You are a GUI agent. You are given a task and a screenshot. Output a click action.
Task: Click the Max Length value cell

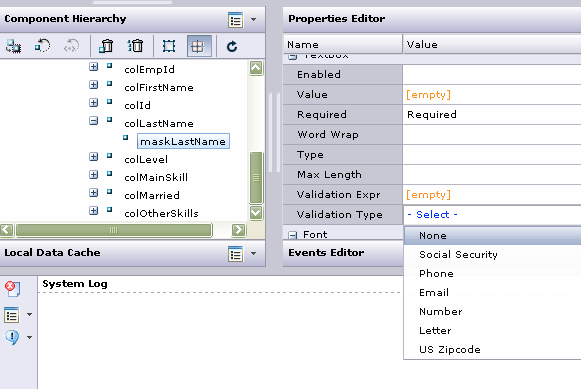tap(492, 175)
